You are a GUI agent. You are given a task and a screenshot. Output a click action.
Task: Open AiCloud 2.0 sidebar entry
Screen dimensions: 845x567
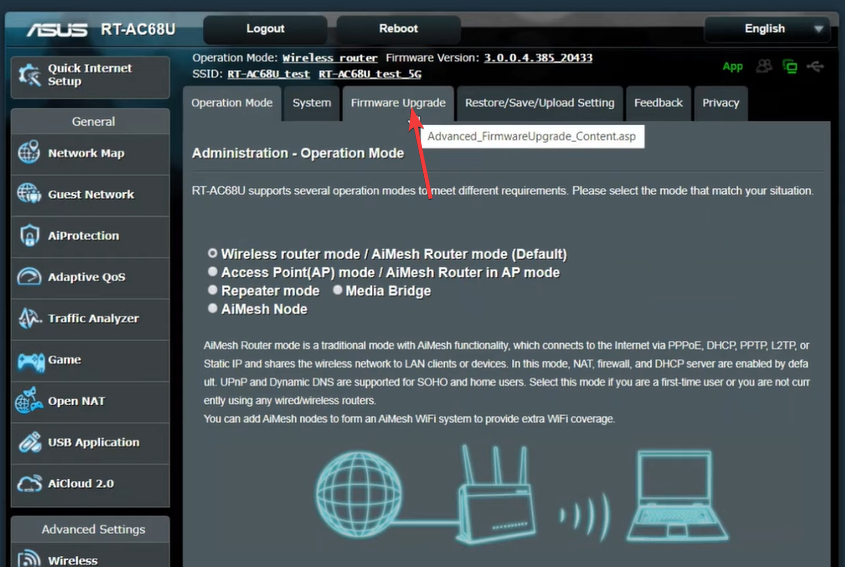(x=91, y=485)
